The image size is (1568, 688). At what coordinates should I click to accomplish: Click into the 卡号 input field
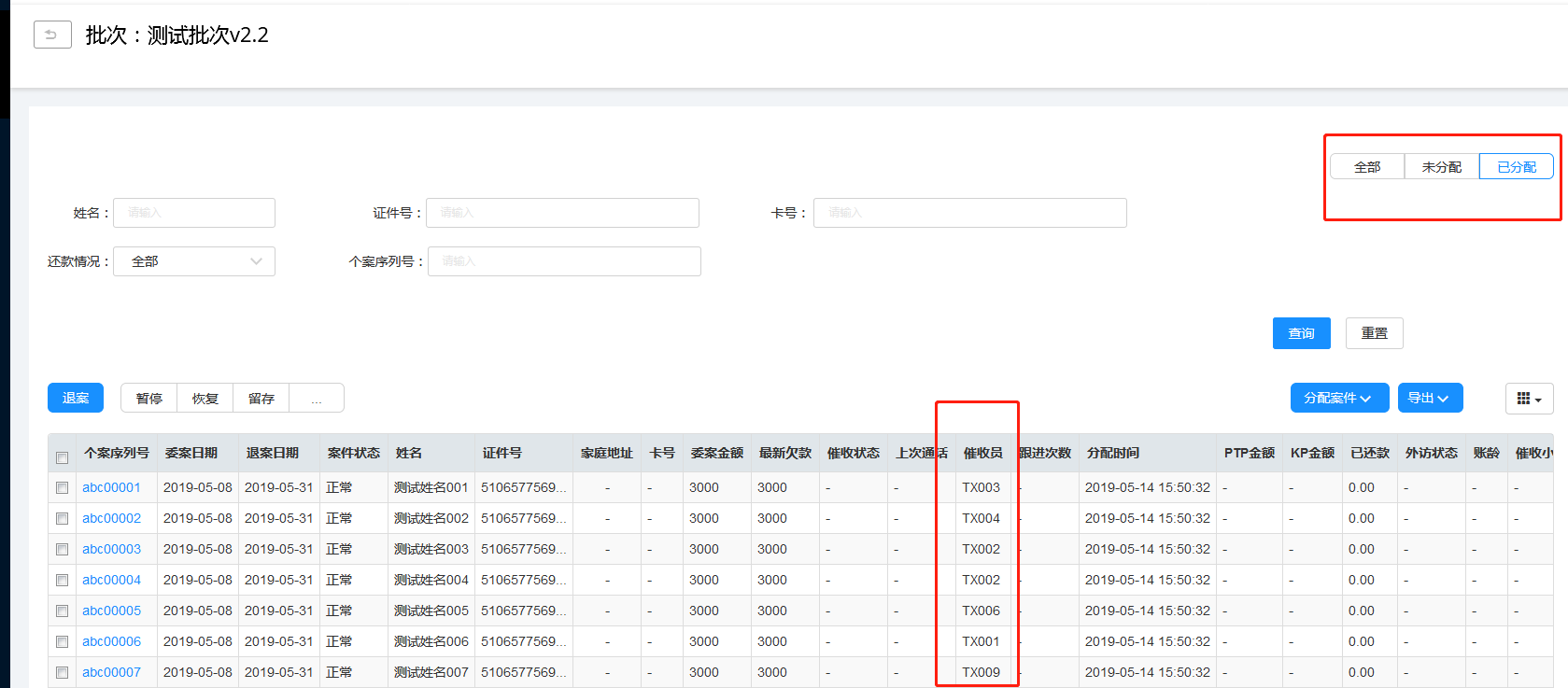tap(969, 213)
